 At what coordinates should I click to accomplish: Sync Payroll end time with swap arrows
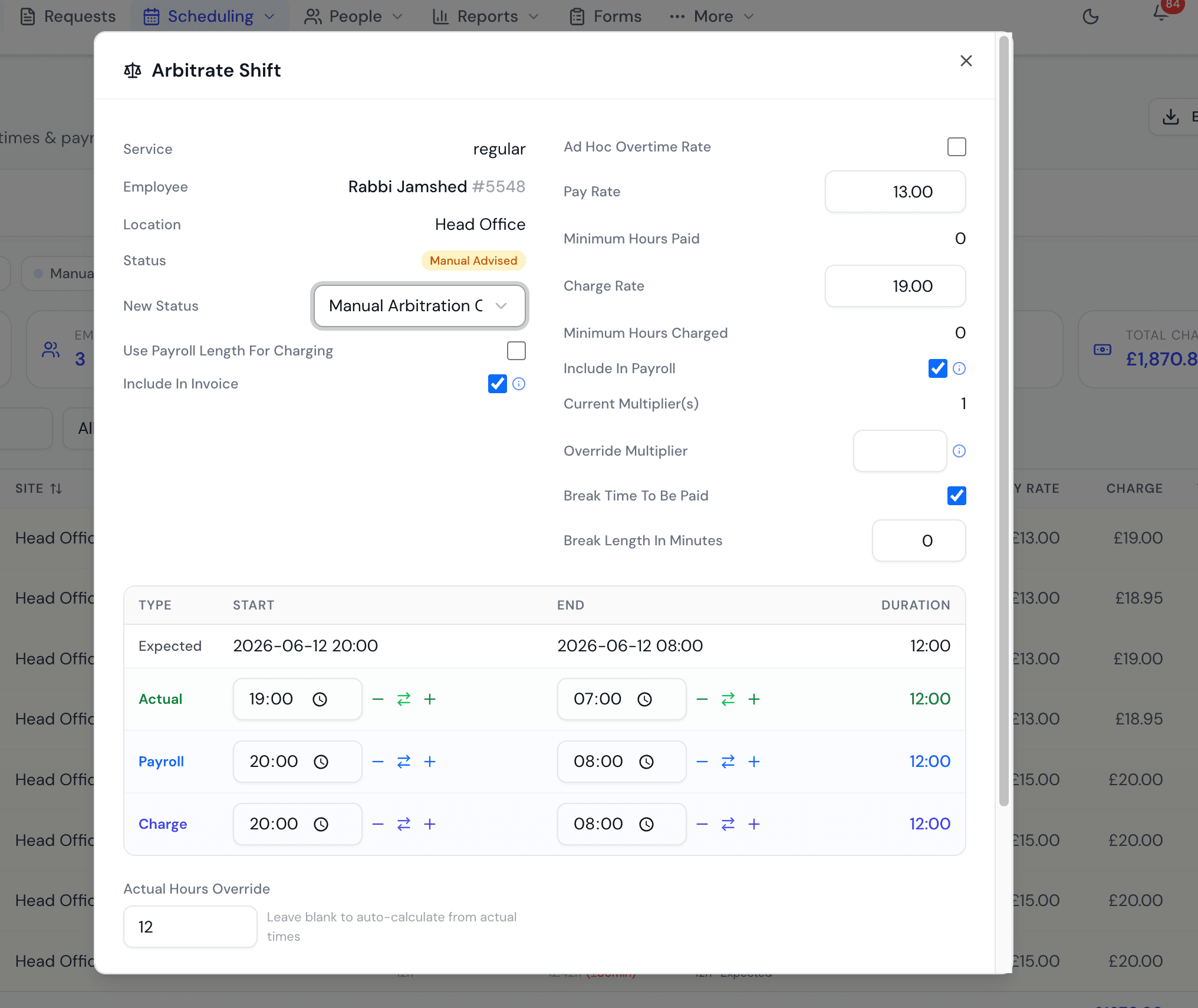coord(728,762)
